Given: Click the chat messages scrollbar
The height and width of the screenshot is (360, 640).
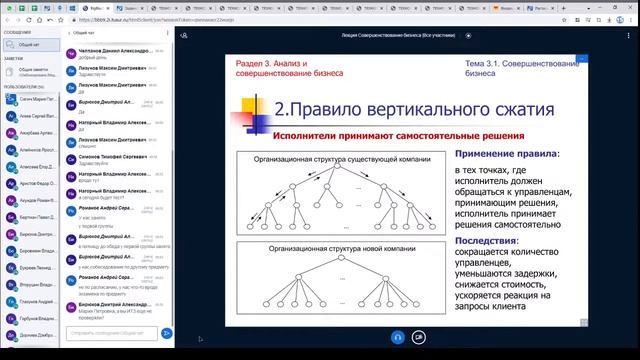Looking at the screenshot, I should coord(172,237).
